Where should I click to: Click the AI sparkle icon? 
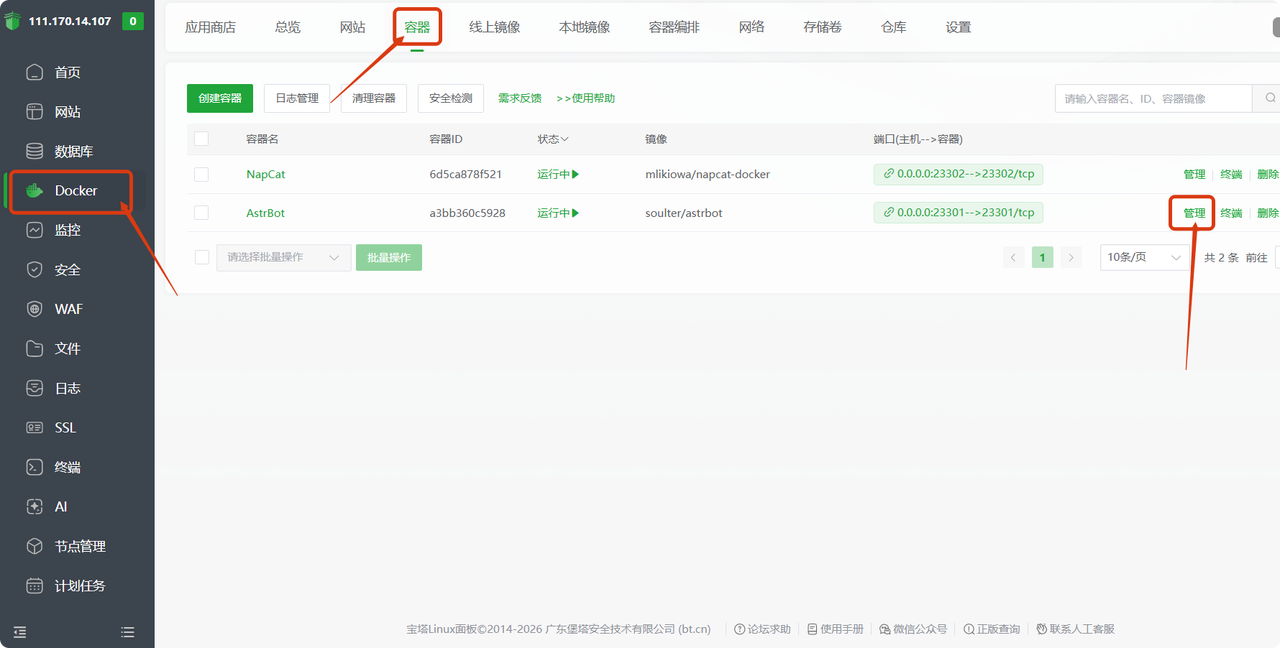[x=35, y=507]
